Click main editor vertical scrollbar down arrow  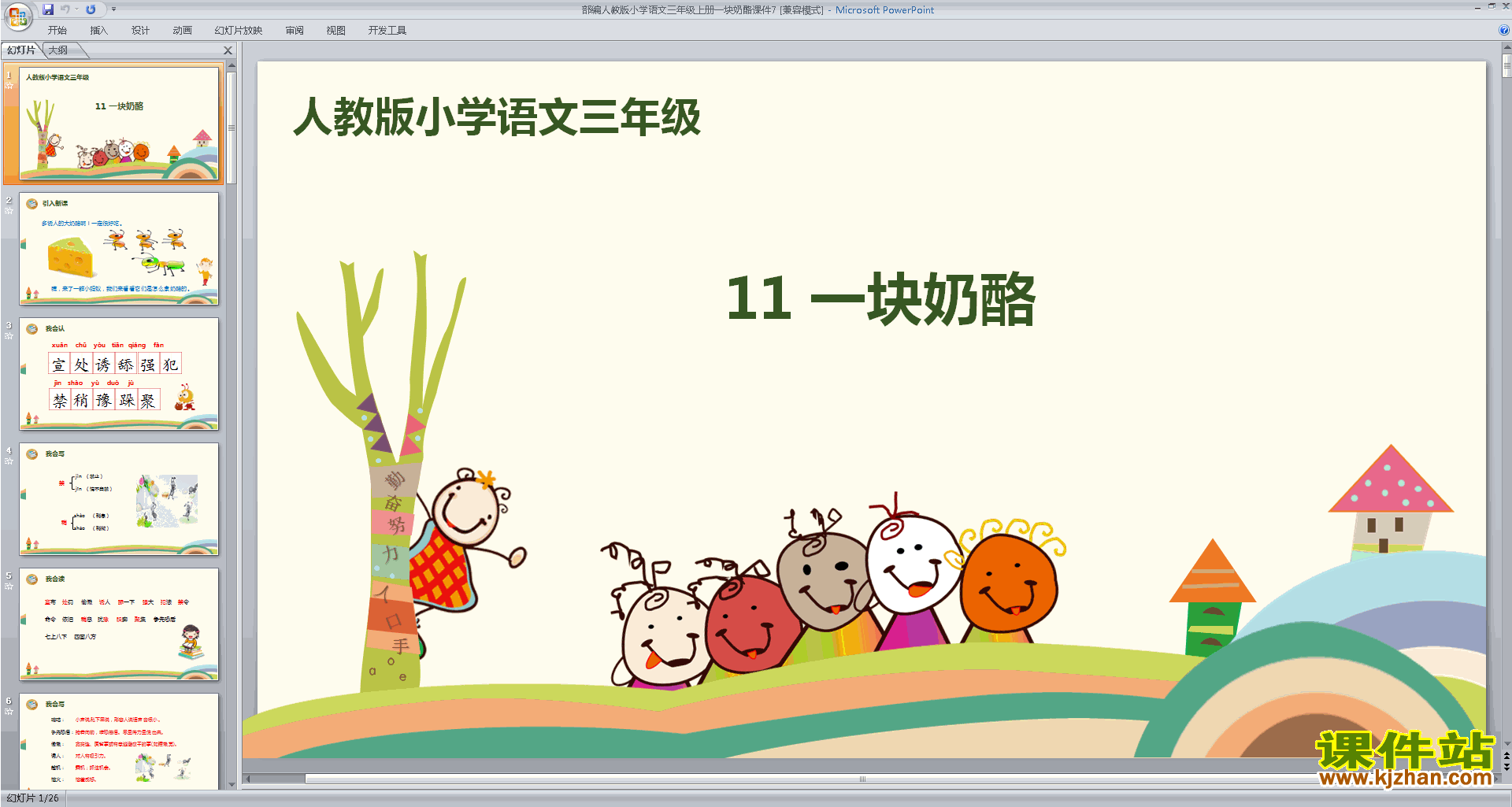click(1506, 743)
